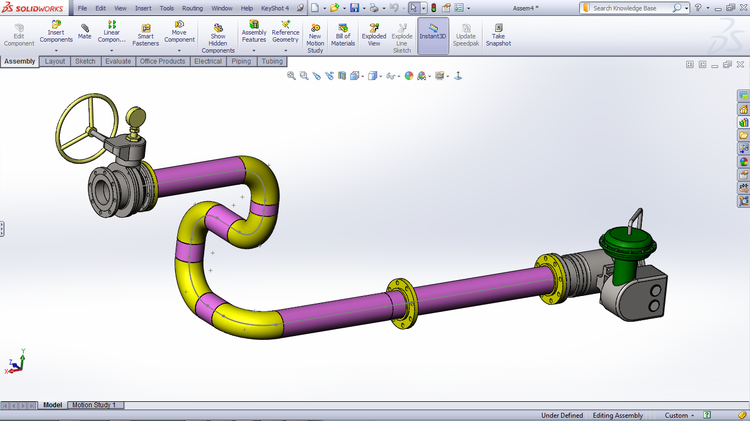Expand the Assembly Features dropdown arrow

coord(254,51)
